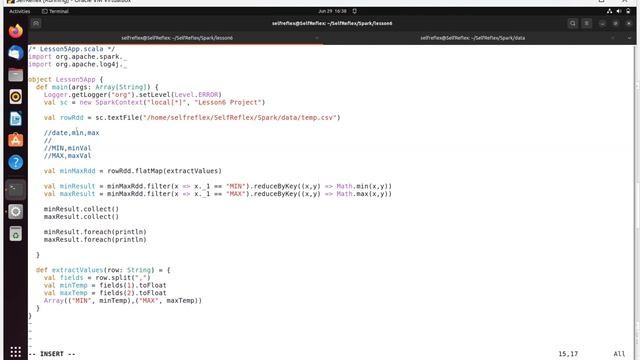Open terminal search with the magnifier icon
This screenshot has width=640, height=360.
[x=573, y=23]
